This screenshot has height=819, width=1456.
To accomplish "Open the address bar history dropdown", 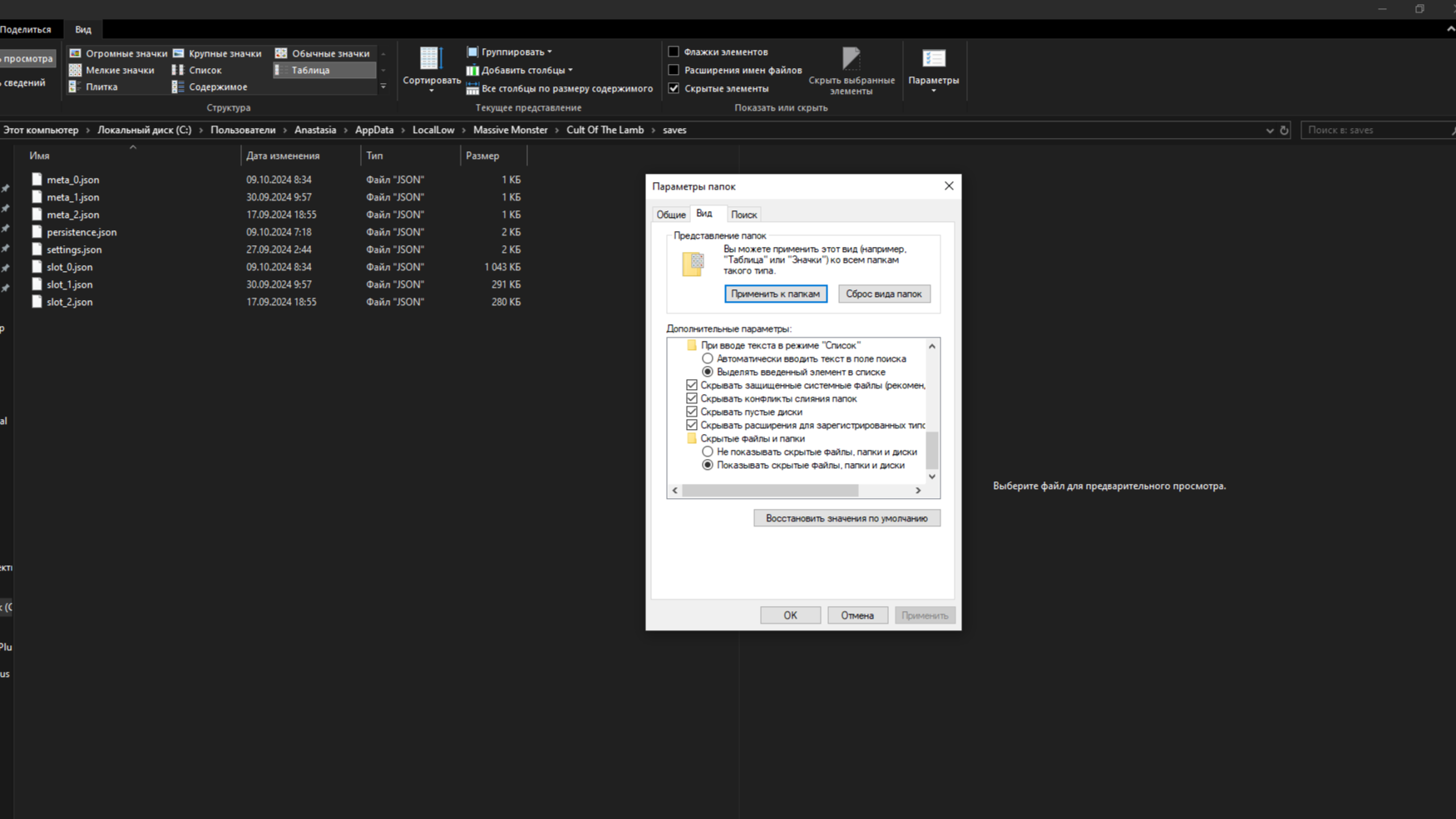I will pyautogui.click(x=1270, y=131).
